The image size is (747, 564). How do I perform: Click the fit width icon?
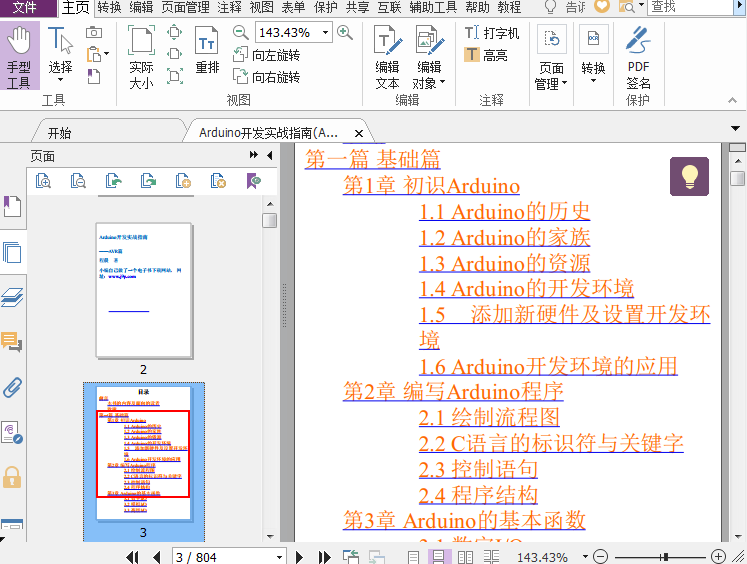[x=175, y=54]
